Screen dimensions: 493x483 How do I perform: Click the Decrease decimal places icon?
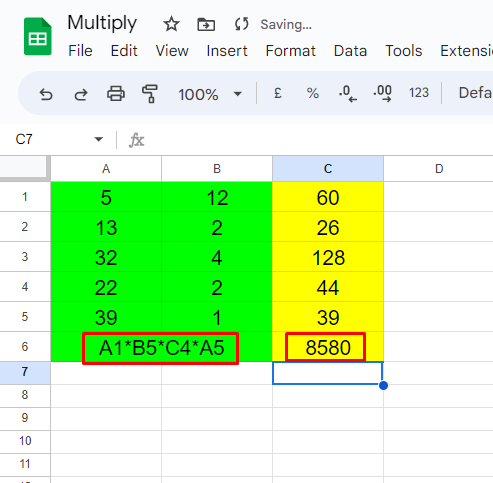(x=348, y=93)
